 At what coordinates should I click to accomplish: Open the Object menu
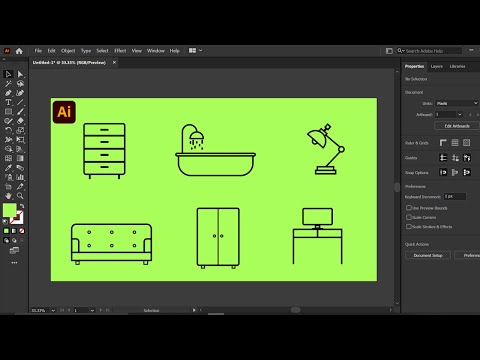(68, 51)
